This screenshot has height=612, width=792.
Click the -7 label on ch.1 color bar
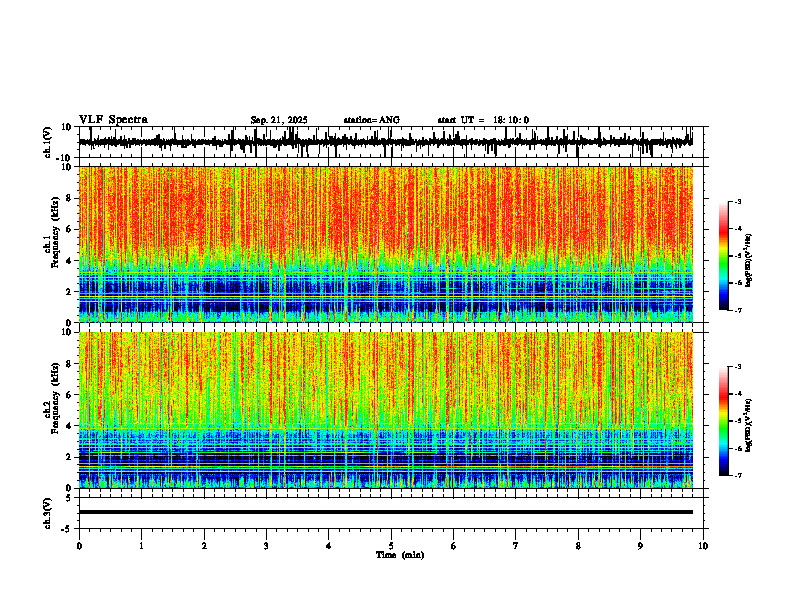tap(737, 310)
